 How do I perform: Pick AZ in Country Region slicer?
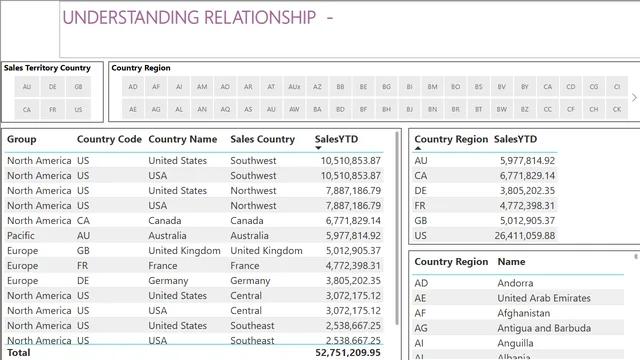click(317, 87)
